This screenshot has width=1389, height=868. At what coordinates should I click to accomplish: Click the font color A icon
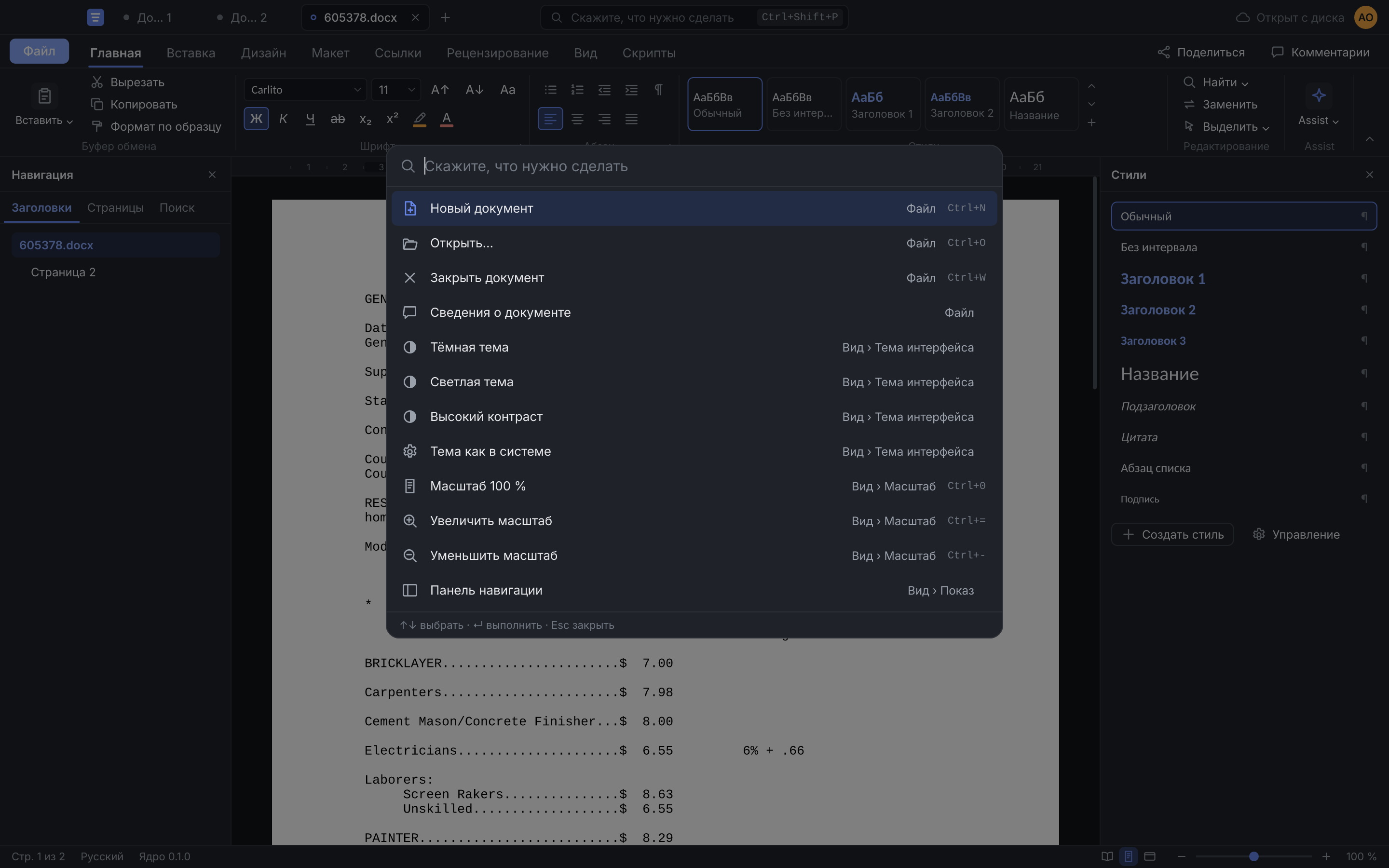pyautogui.click(x=447, y=119)
